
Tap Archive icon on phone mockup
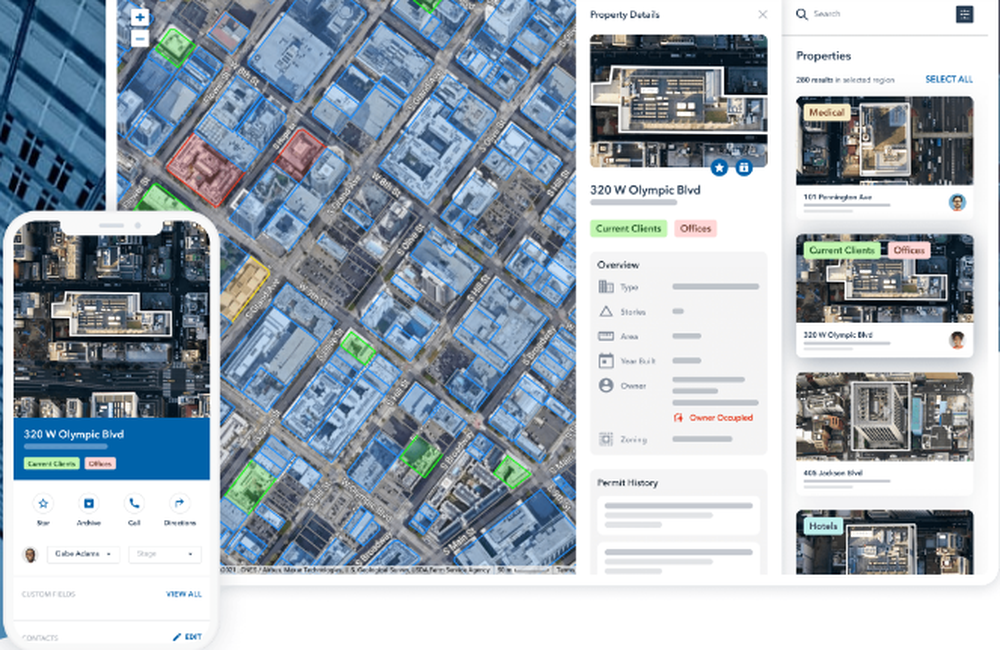pyautogui.click(x=89, y=503)
